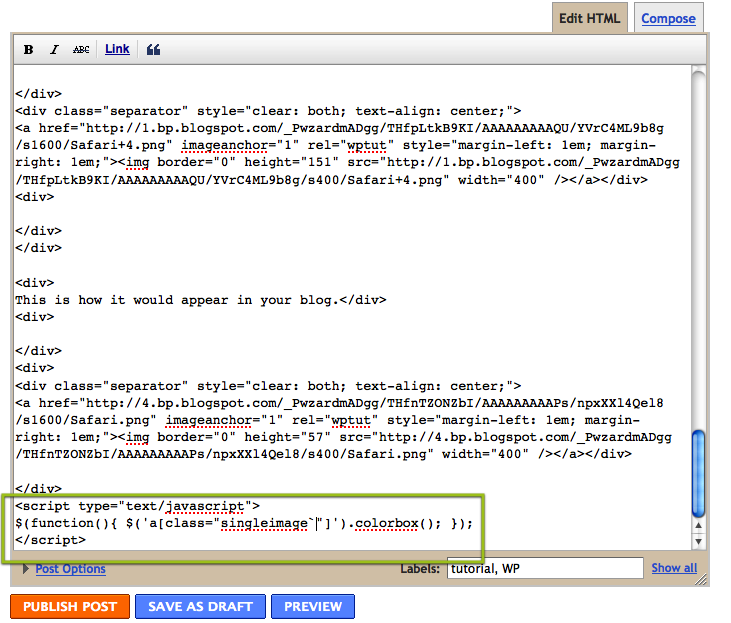Screen dimensions: 731x623
Task: Click into the Labels input field
Action: pyautogui.click(x=545, y=568)
